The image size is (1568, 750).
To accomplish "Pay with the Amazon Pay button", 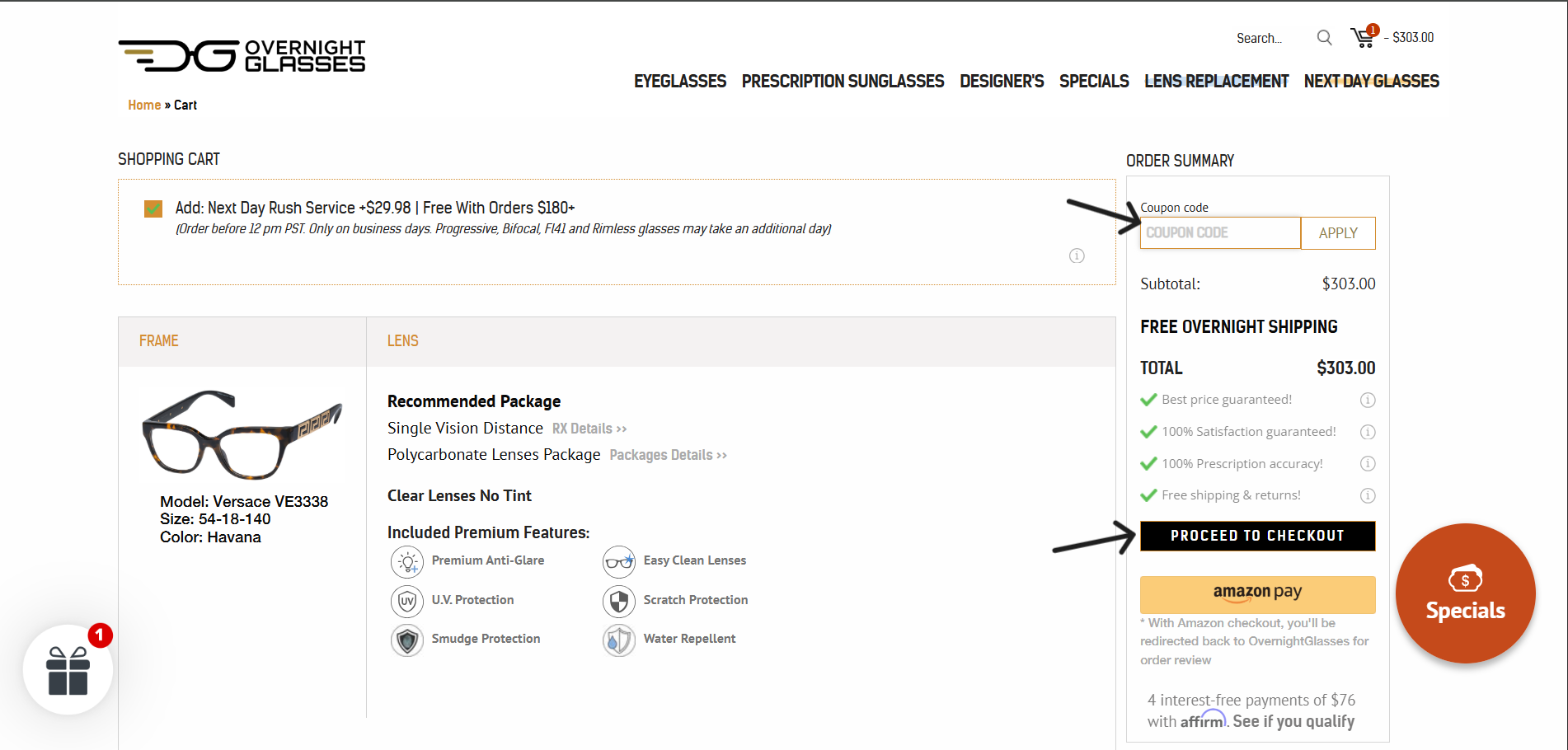I will 1257,594.
